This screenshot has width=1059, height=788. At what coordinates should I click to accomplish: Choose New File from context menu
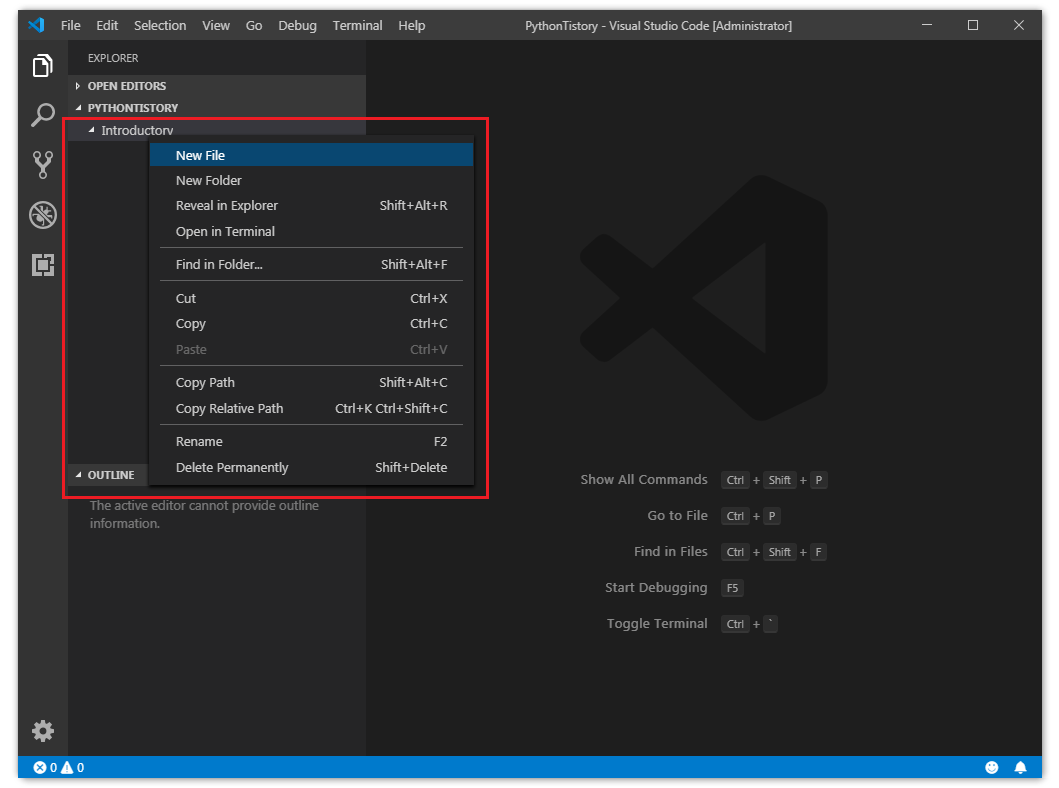coord(311,155)
